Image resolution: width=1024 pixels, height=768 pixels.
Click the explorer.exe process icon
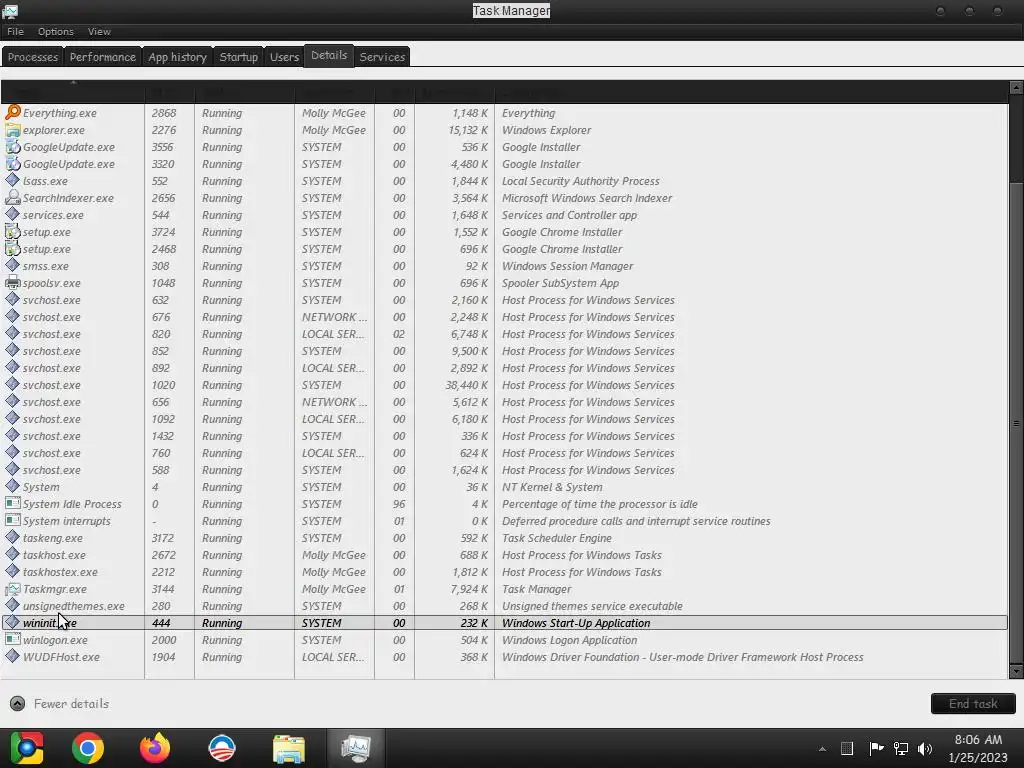12,129
